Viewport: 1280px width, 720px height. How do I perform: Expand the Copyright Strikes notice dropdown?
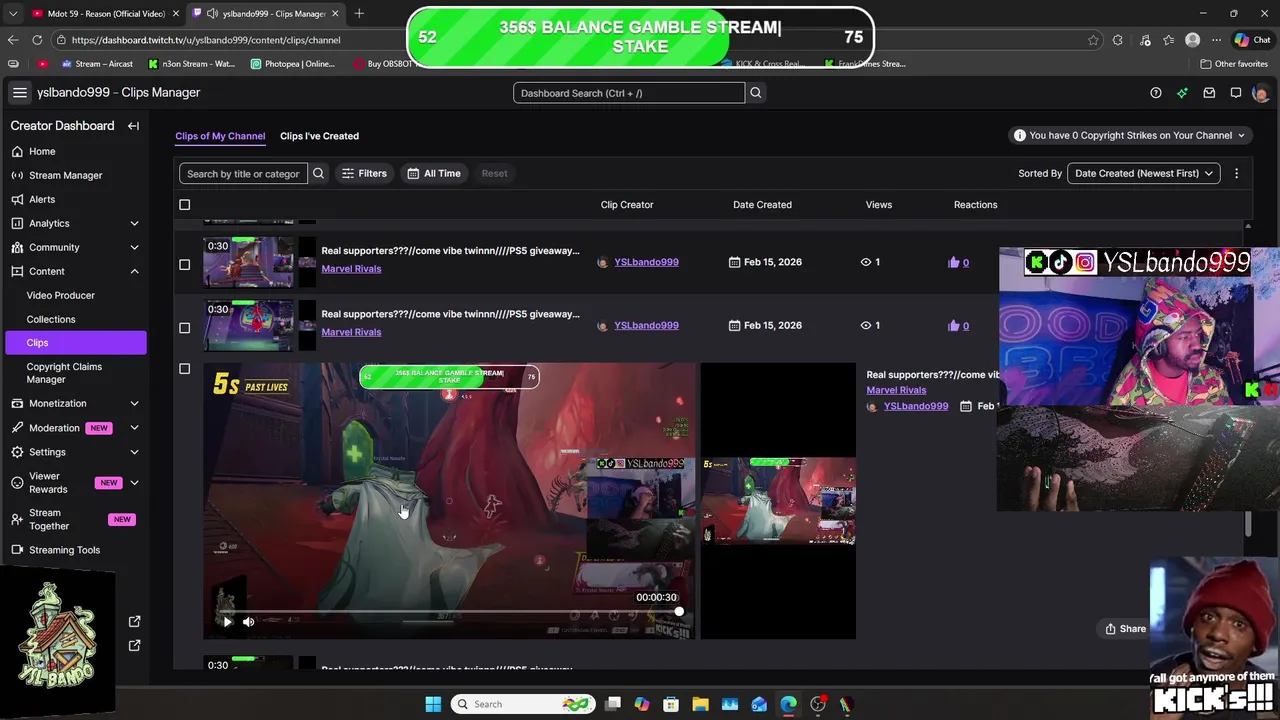(1130, 135)
